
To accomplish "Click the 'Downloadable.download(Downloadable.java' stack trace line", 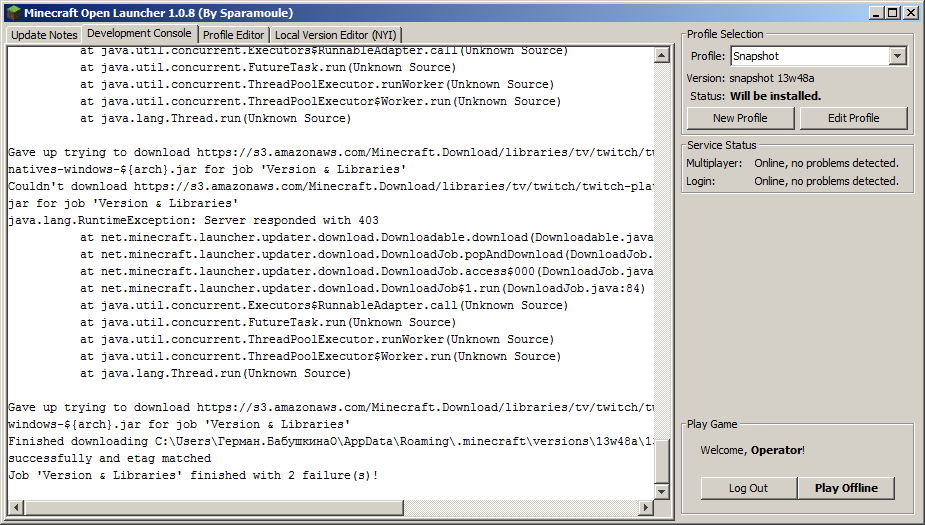I will (367, 237).
